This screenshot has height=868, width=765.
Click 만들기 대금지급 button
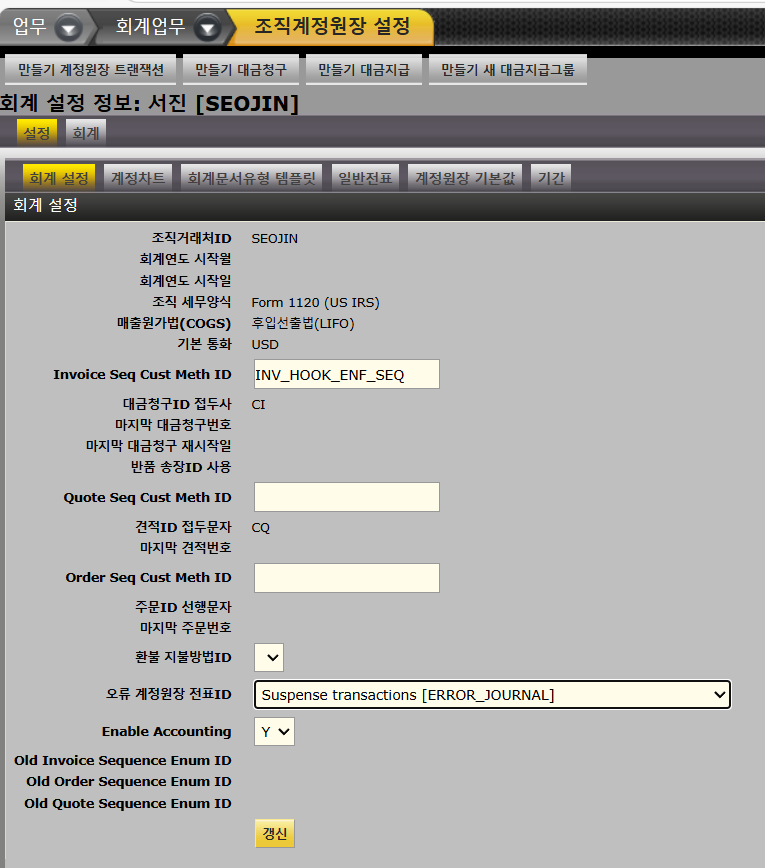[x=364, y=70]
